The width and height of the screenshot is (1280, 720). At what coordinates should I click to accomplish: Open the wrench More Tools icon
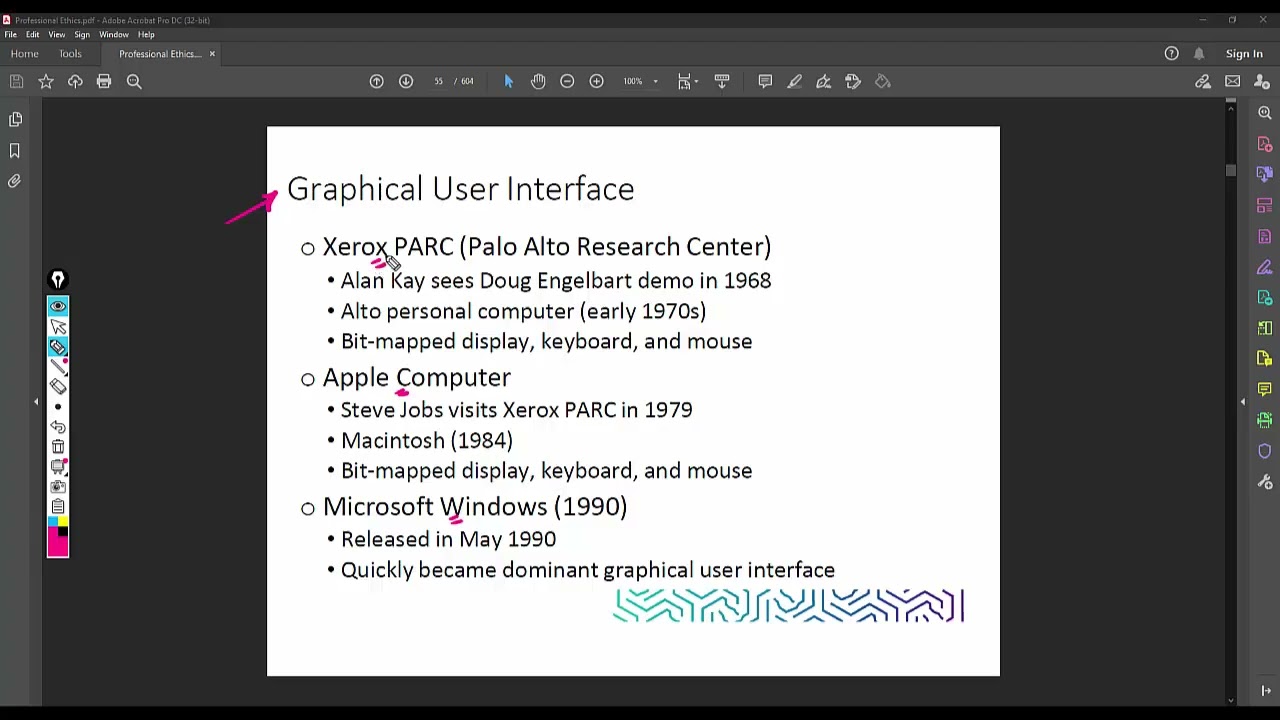(1265, 482)
